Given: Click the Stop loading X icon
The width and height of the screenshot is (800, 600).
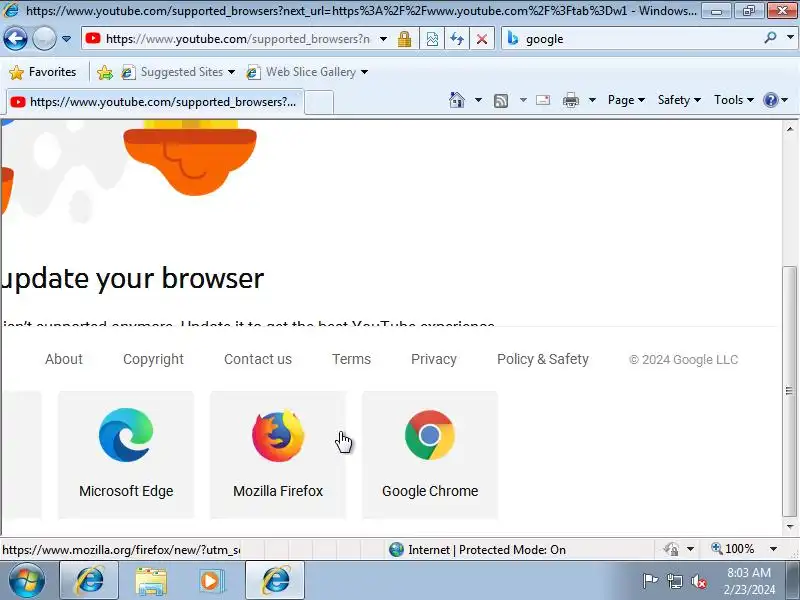Looking at the screenshot, I should point(482,39).
